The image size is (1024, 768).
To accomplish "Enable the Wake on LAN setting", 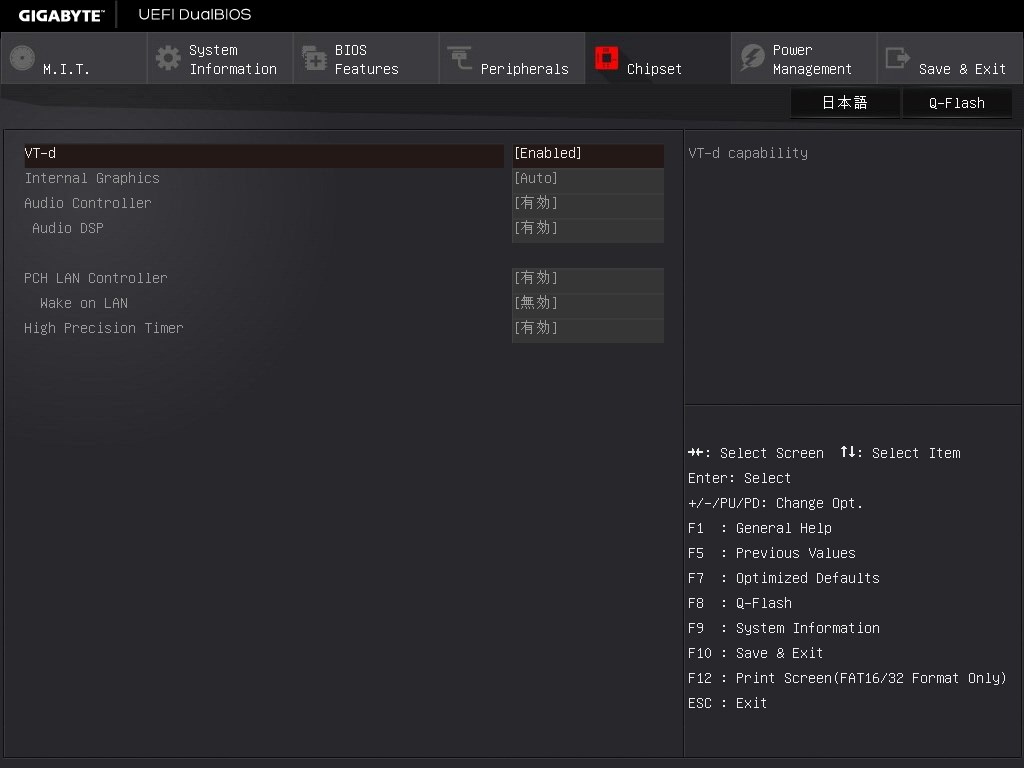I will pyautogui.click(x=587, y=302).
